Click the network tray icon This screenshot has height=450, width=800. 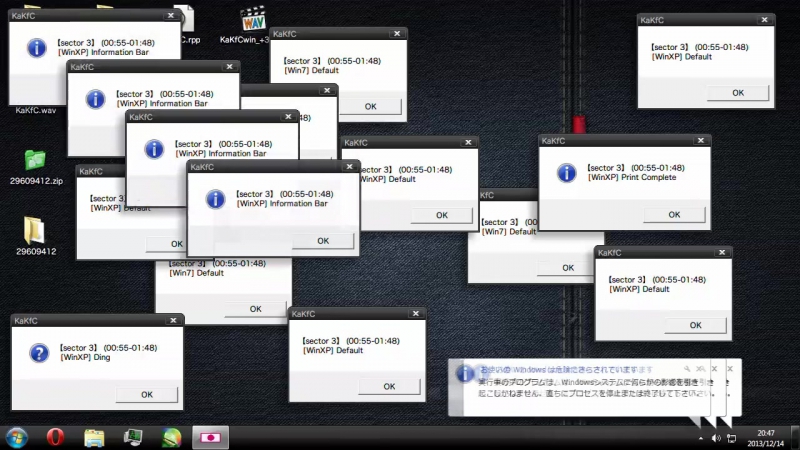pos(732,438)
